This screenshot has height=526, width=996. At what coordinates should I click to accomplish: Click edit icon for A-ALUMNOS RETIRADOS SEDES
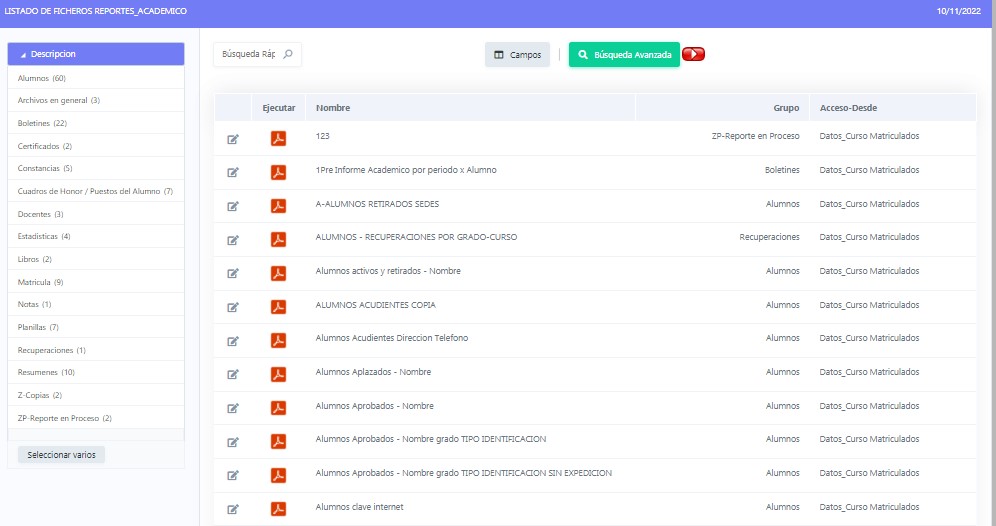coord(233,206)
